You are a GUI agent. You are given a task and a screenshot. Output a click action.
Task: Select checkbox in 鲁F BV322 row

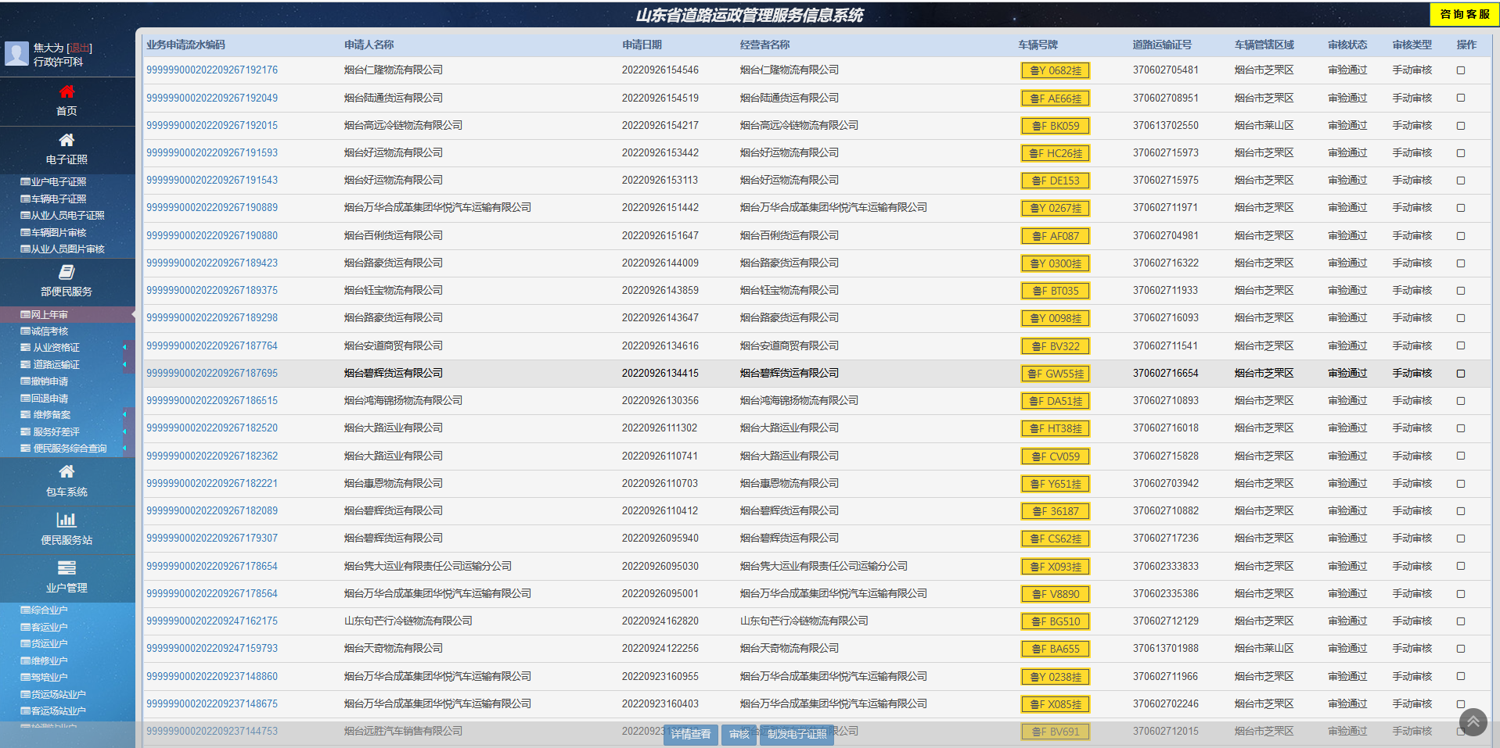tap(1461, 346)
